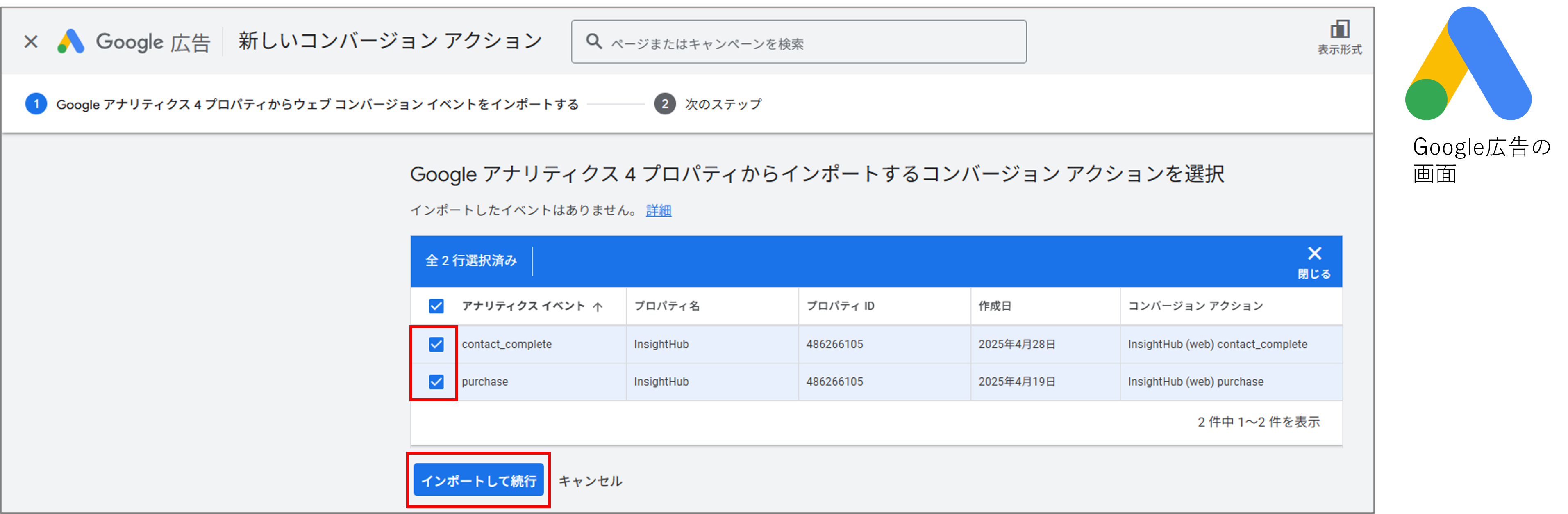This screenshot has width=1568, height=514.
Task: Close the blue selection bar with 閉じる
Action: (x=1314, y=262)
